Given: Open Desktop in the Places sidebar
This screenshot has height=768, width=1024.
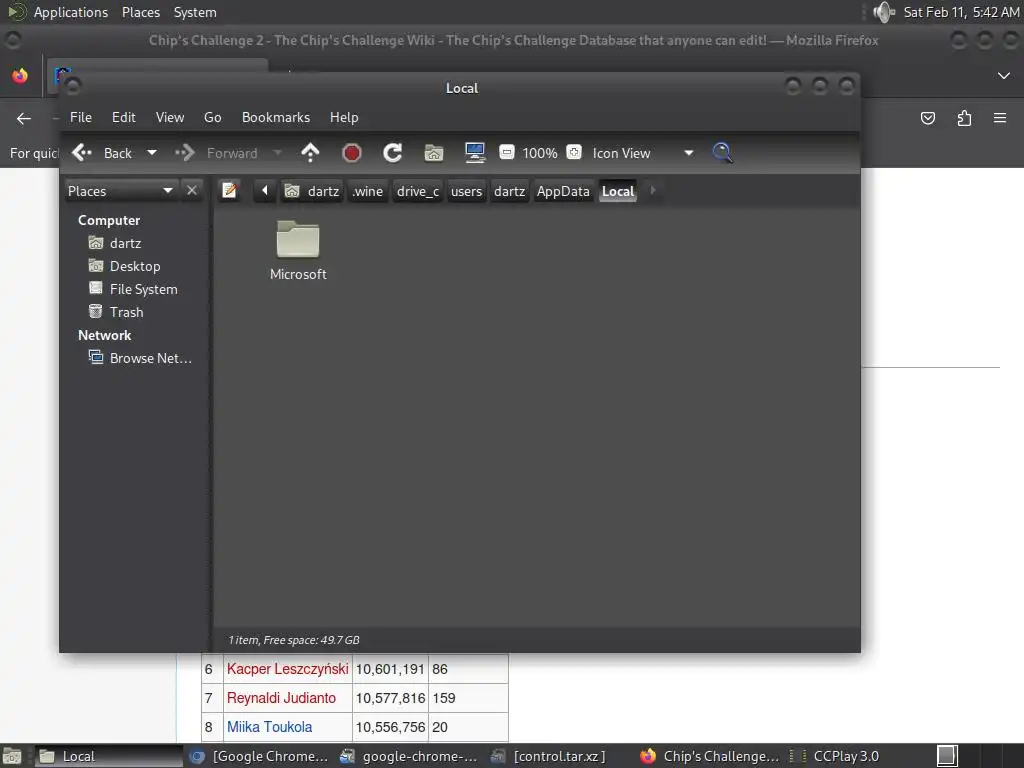Looking at the screenshot, I should [x=135, y=266].
